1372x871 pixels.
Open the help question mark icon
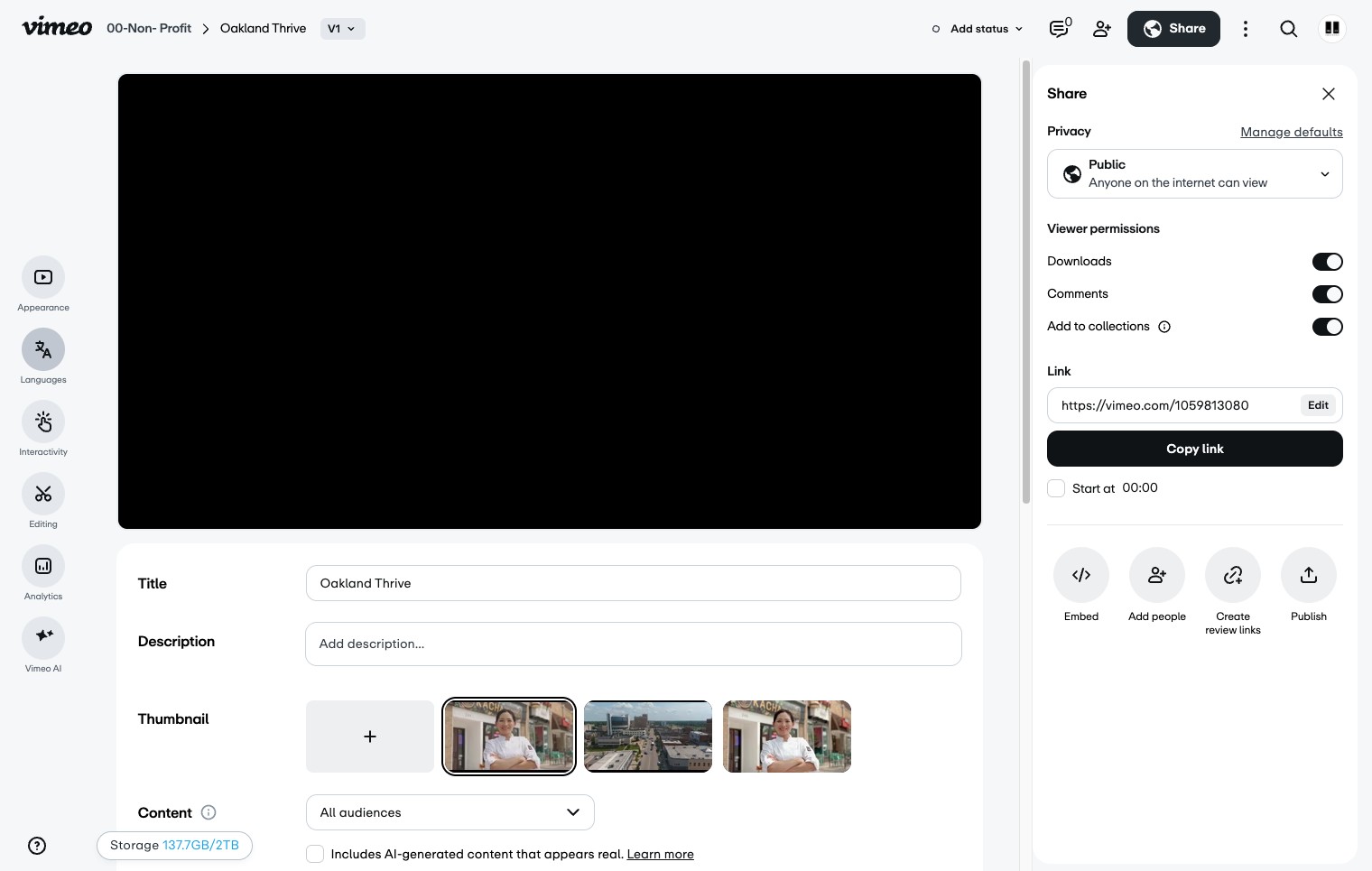[x=37, y=846]
